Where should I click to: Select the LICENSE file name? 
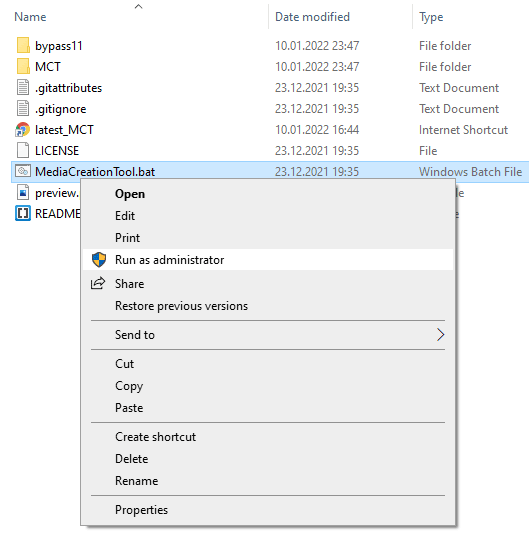point(57,151)
